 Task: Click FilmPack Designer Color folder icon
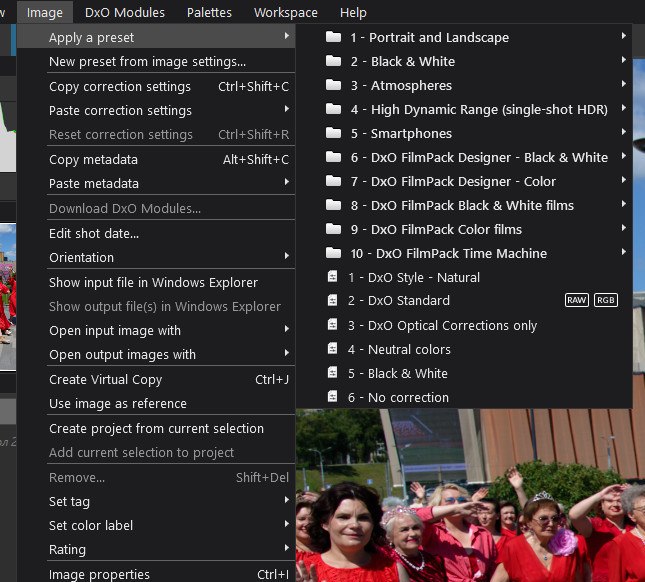(x=333, y=181)
